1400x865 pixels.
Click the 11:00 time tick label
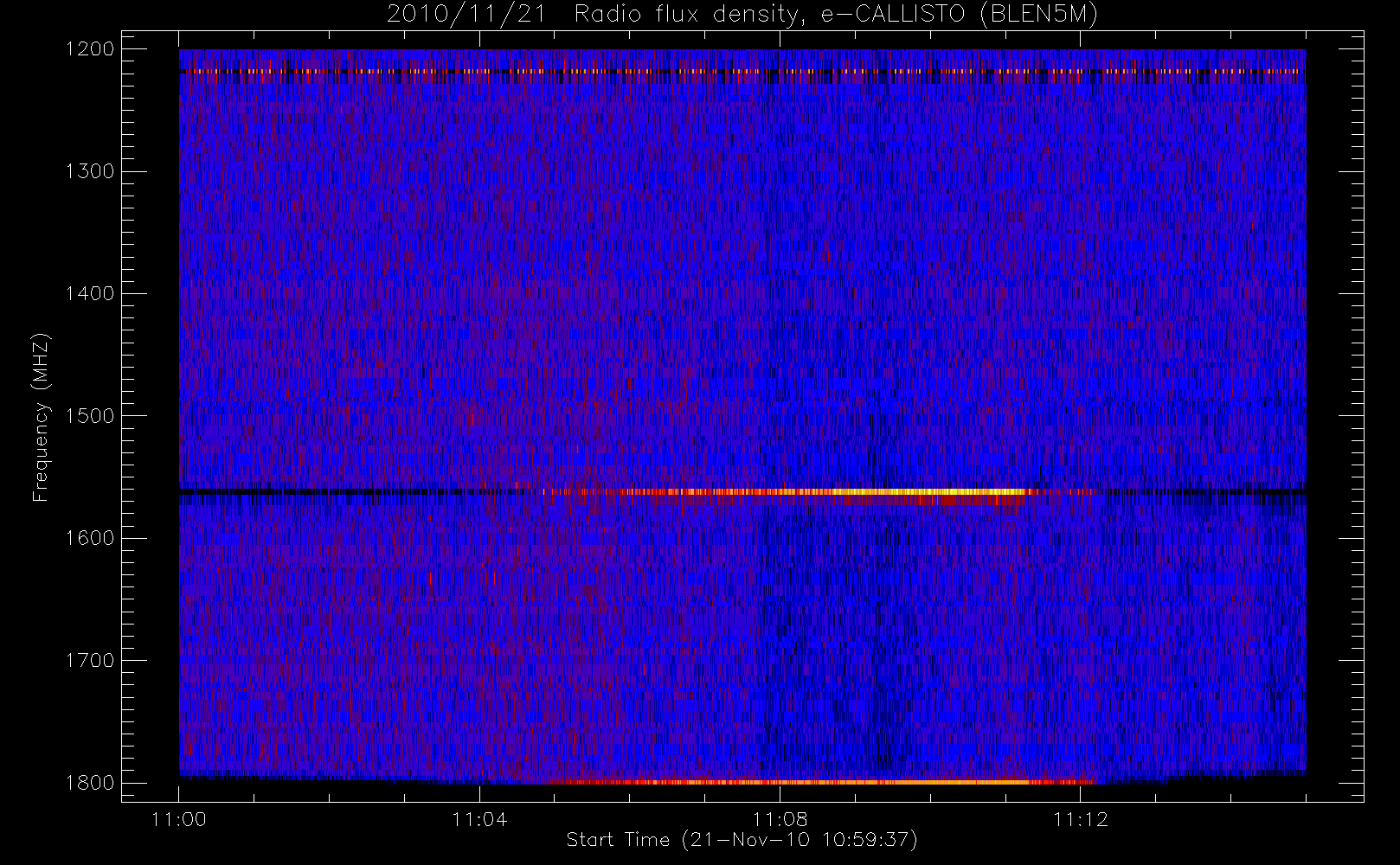click(178, 819)
